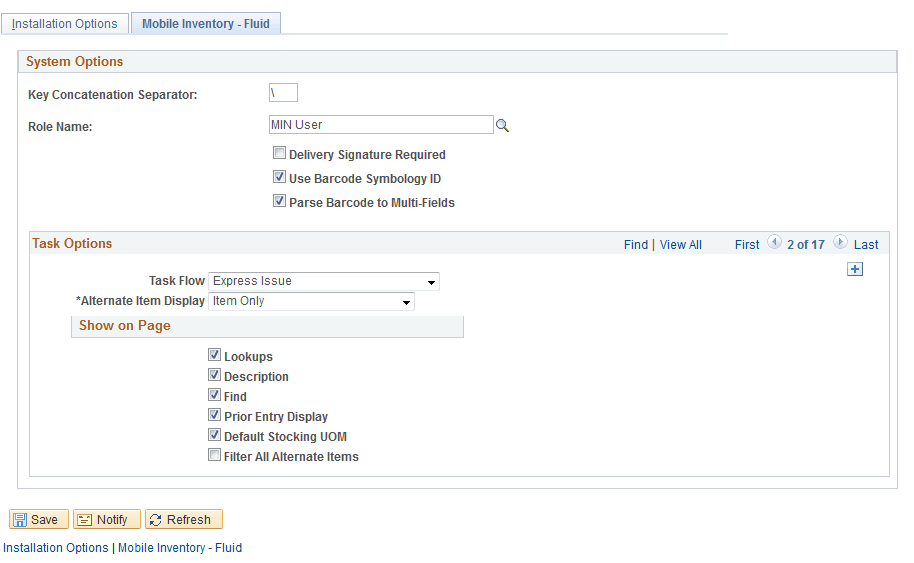Click the 2 of 17 row counter

tap(806, 245)
